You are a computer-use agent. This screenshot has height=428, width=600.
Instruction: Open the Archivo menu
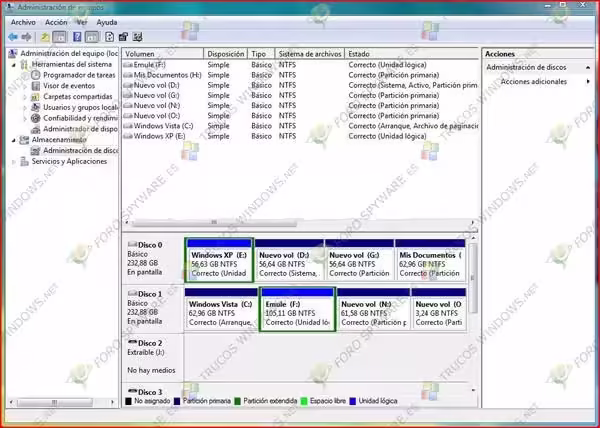(x=22, y=21)
